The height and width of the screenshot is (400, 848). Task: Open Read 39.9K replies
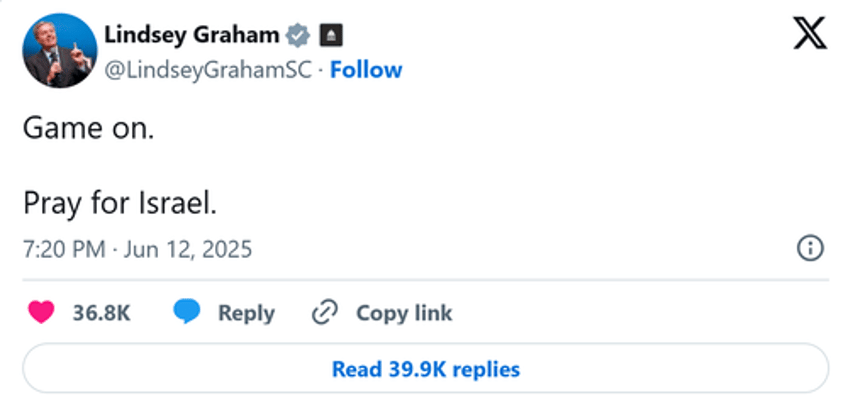pyautogui.click(x=426, y=369)
